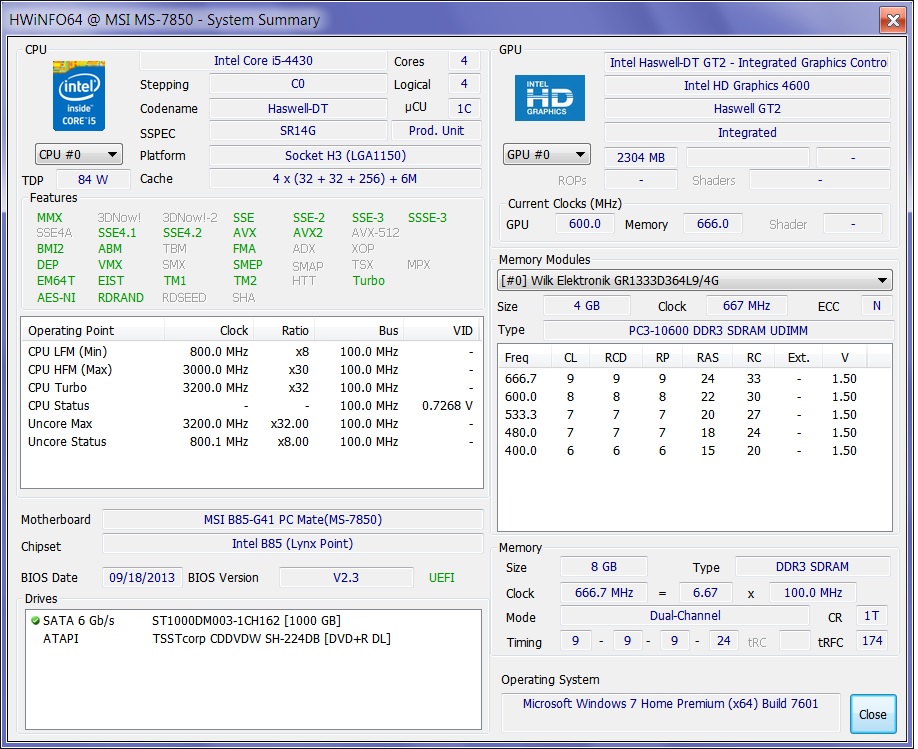Click the Prod. Unit field
The width and height of the screenshot is (918, 749).
pyautogui.click(x=436, y=131)
